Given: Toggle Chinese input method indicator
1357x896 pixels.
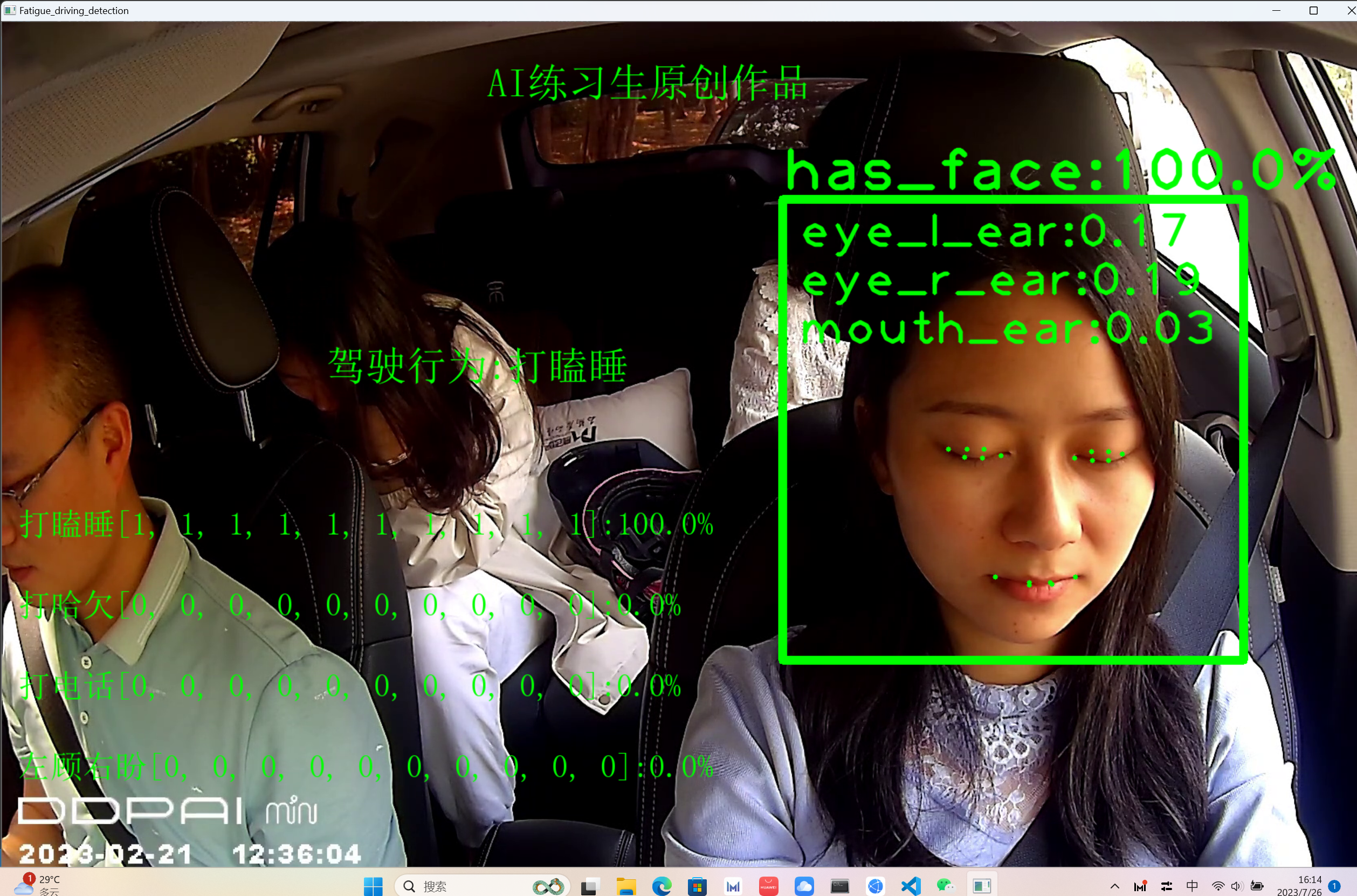Looking at the screenshot, I should point(1192,886).
